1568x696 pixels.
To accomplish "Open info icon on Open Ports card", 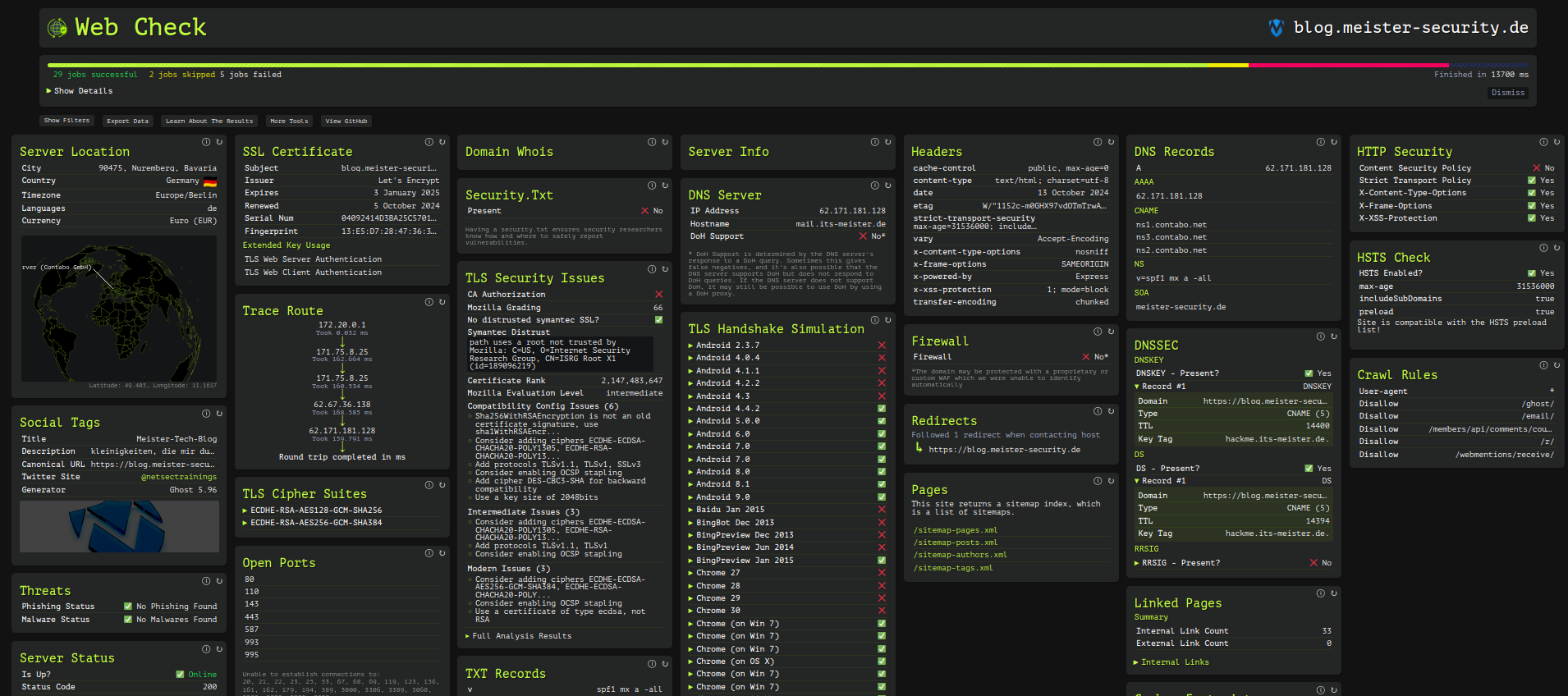I will click(429, 553).
